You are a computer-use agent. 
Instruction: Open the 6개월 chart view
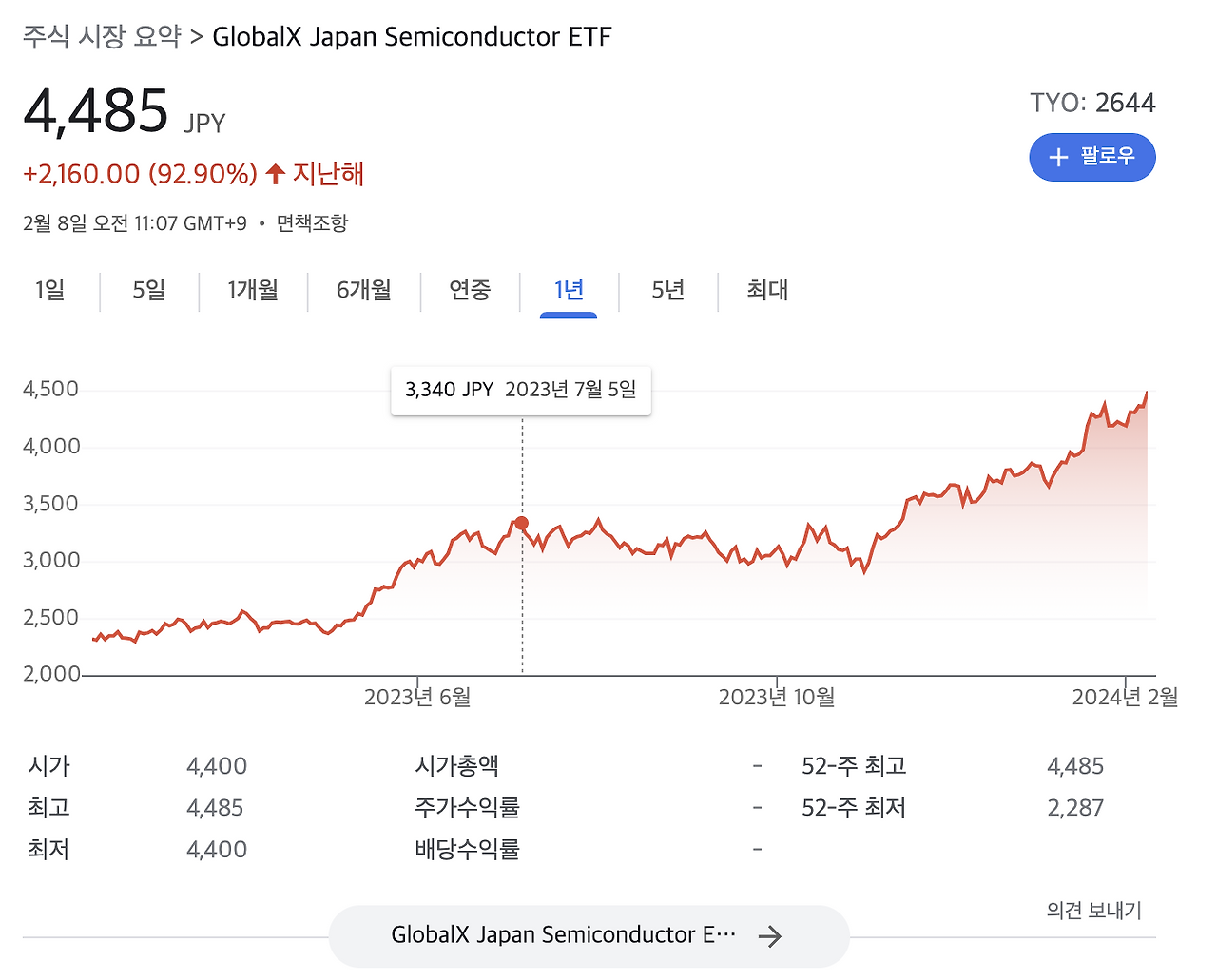[364, 291]
